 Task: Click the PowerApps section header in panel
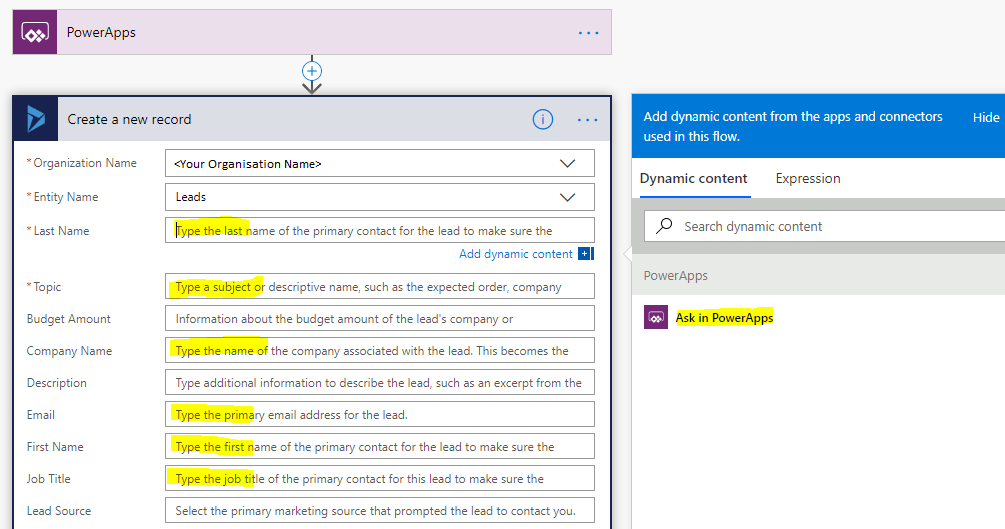[676, 276]
